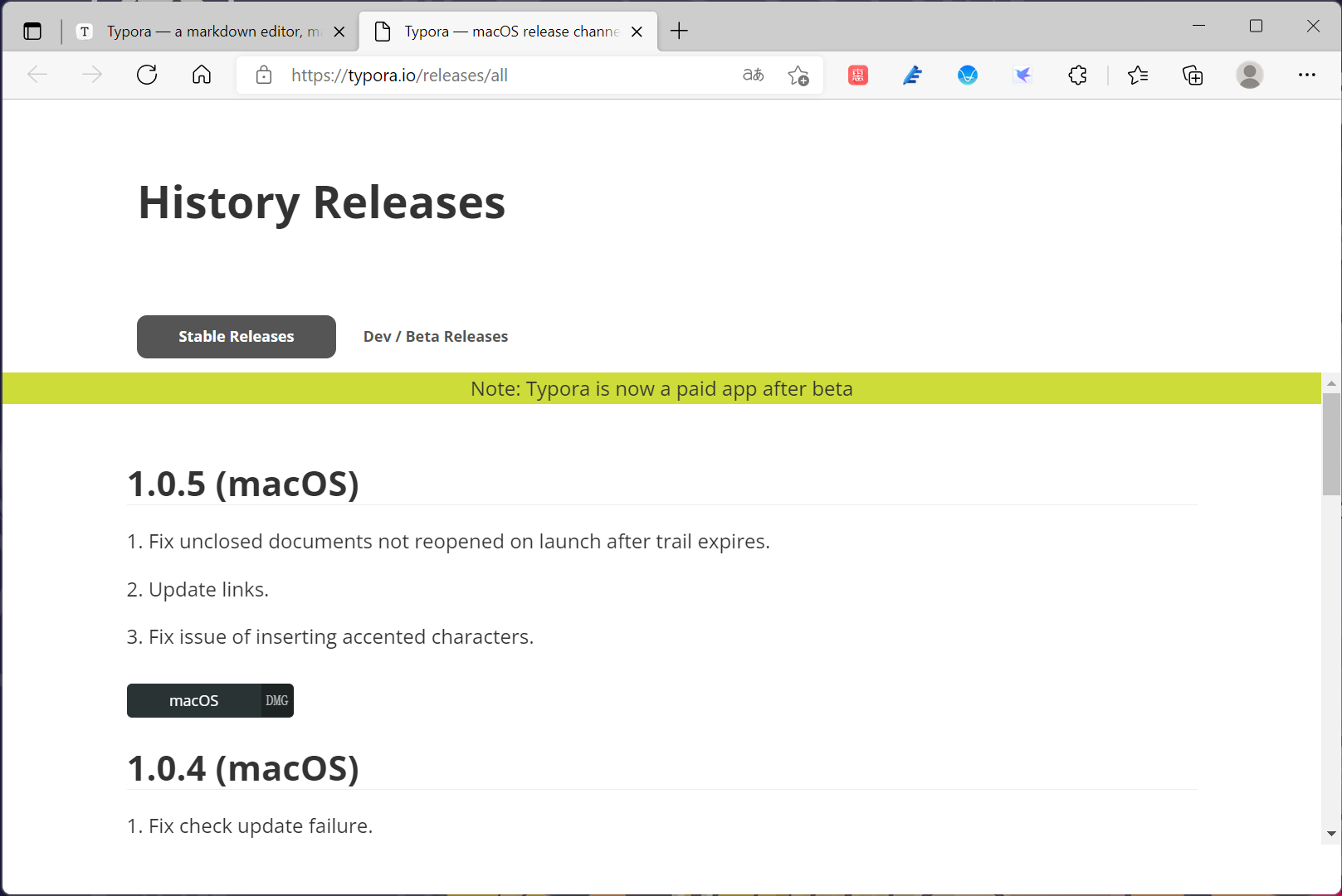Click the blue wave extension icon

coord(968,75)
